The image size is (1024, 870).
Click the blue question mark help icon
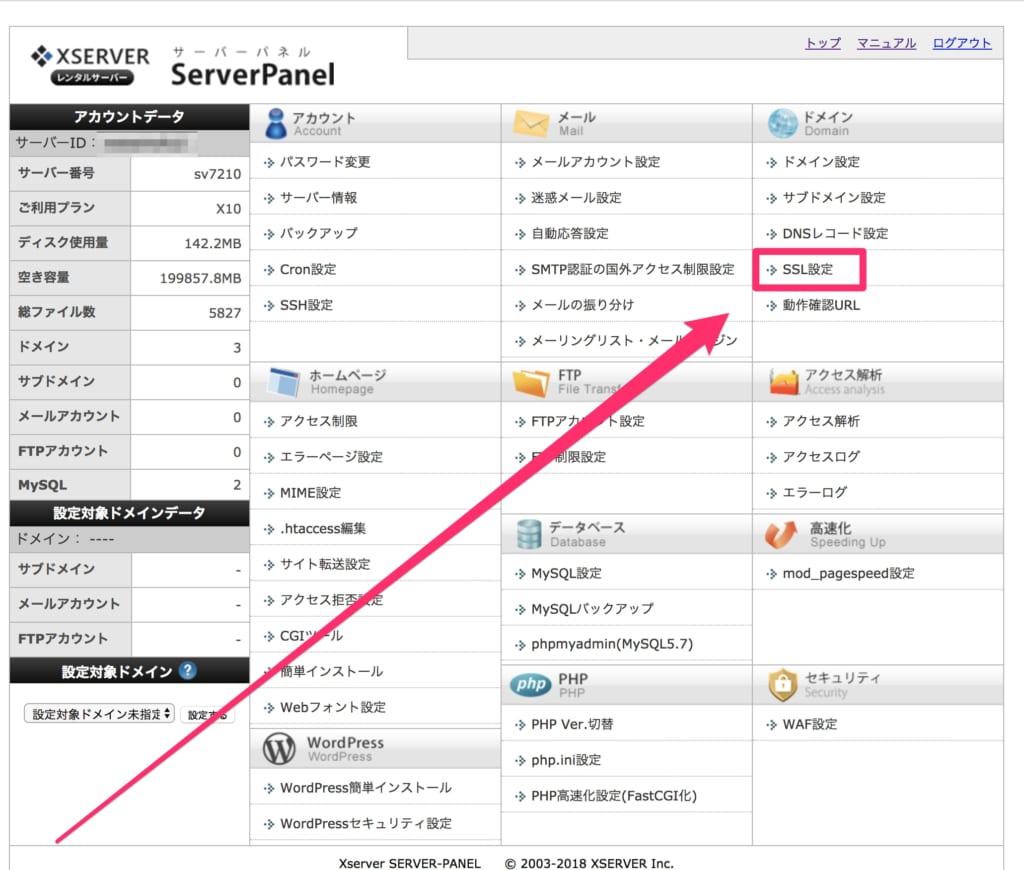187,670
